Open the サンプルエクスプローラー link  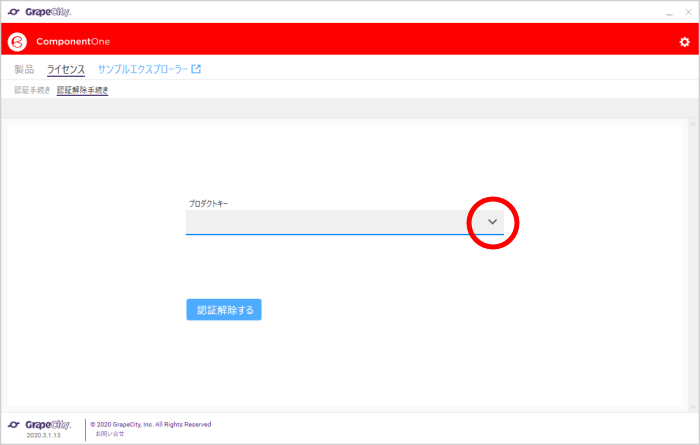pyautogui.click(x=143, y=69)
